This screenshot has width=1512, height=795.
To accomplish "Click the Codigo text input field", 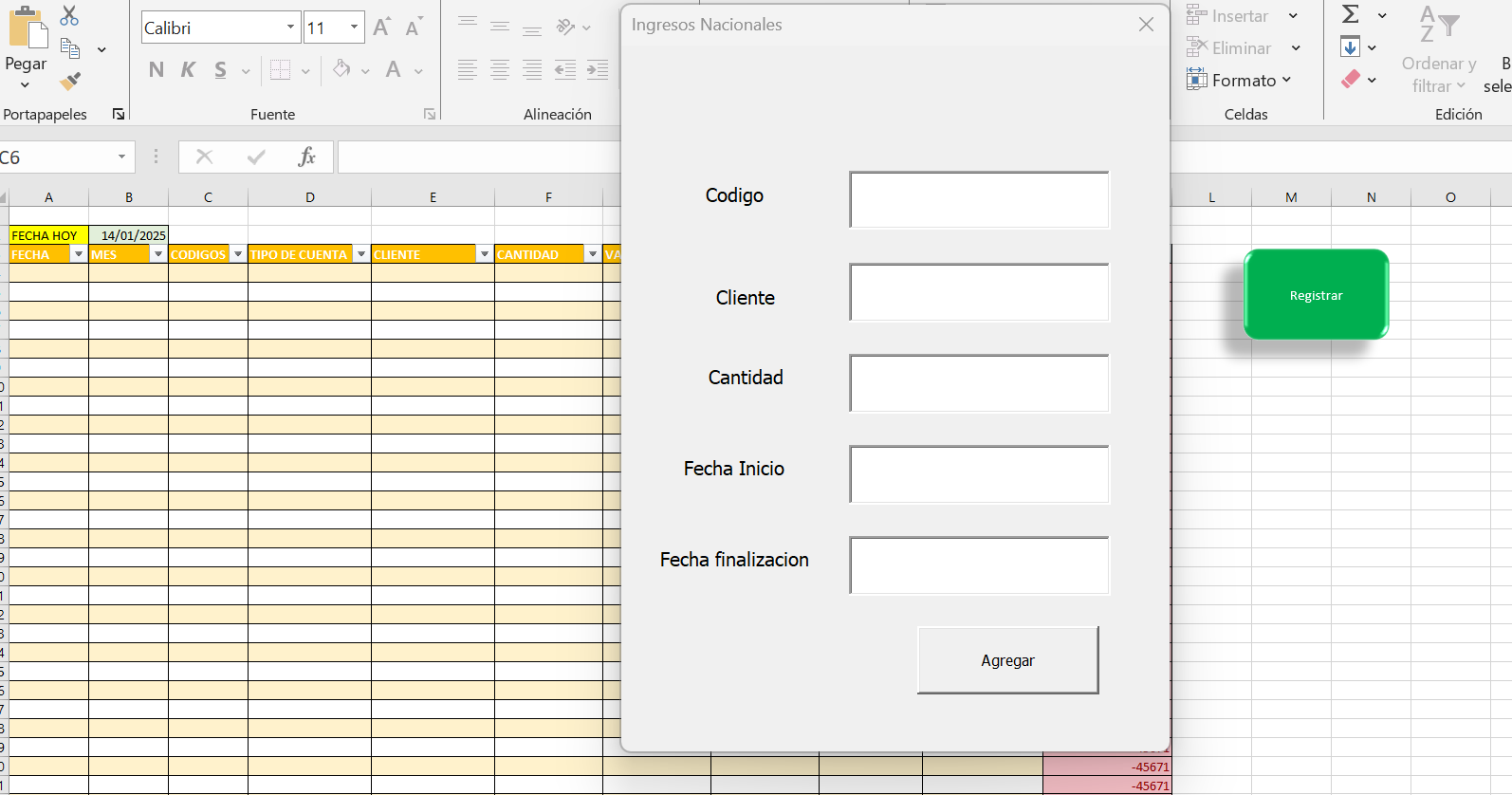I will click(x=979, y=200).
